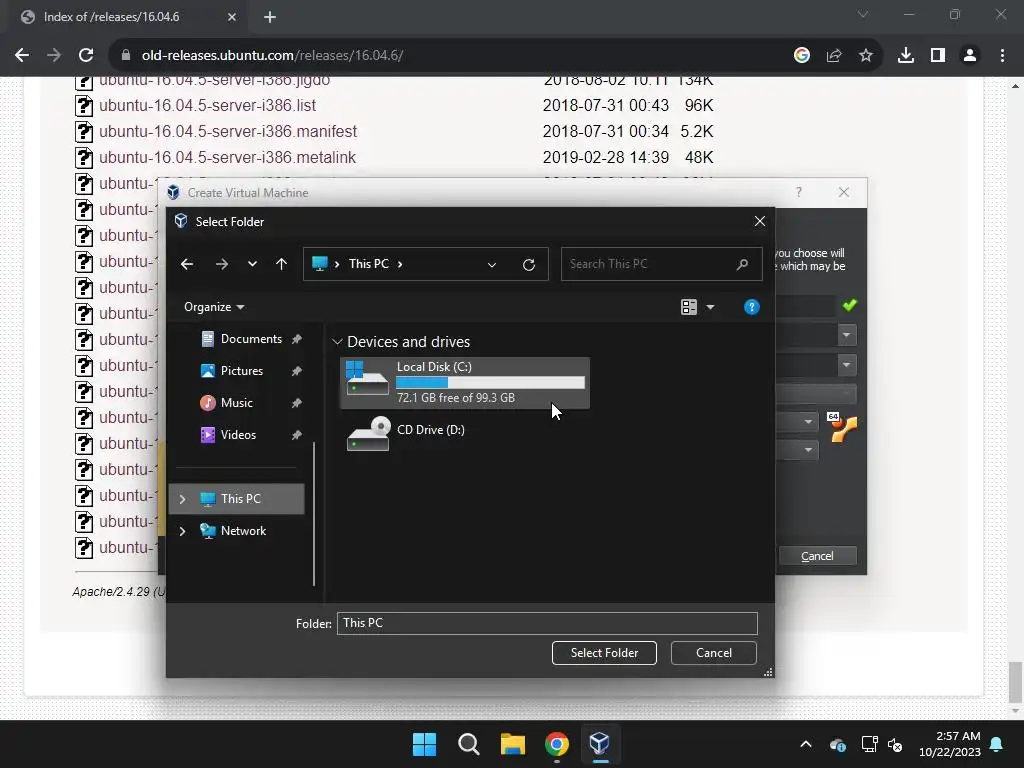Click the search magnifier in folder dialog
Viewport: 1024px width, 768px height.
pos(743,264)
